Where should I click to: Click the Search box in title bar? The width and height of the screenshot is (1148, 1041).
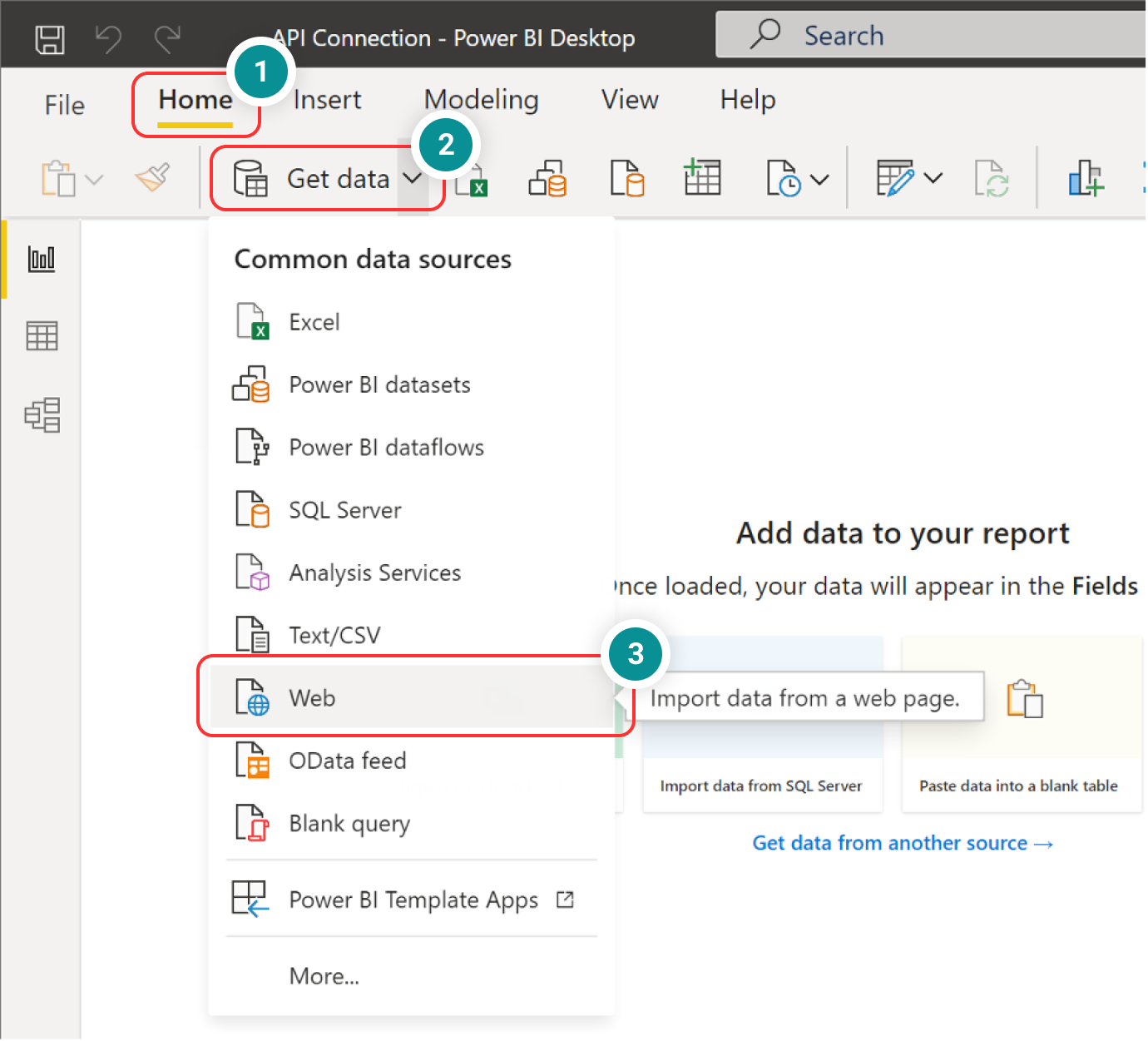[931, 35]
